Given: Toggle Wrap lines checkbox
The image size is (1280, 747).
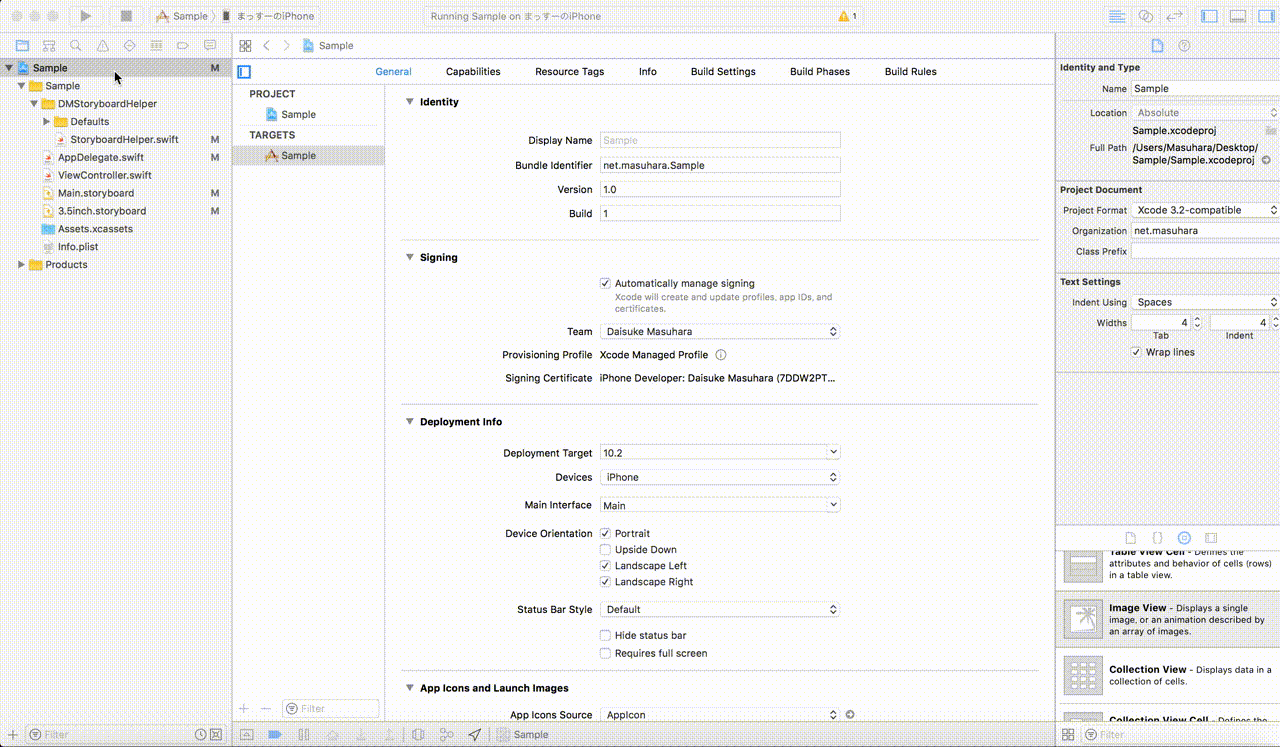Looking at the screenshot, I should coord(1136,353).
